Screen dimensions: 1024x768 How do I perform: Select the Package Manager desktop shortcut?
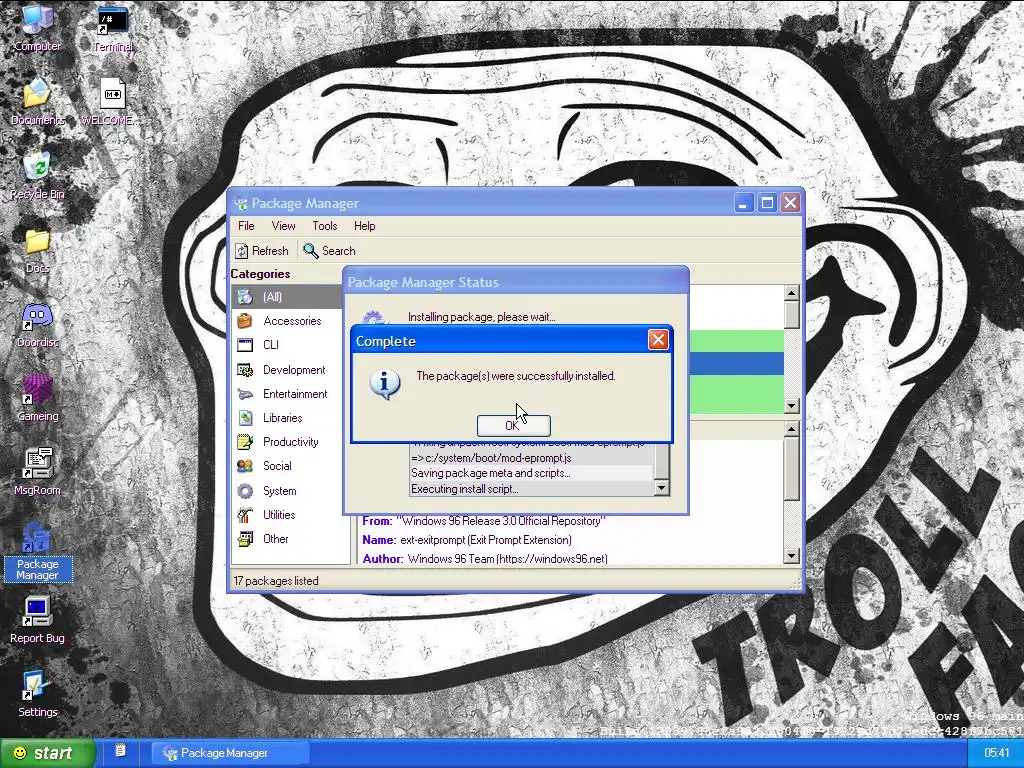[x=37, y=552]
